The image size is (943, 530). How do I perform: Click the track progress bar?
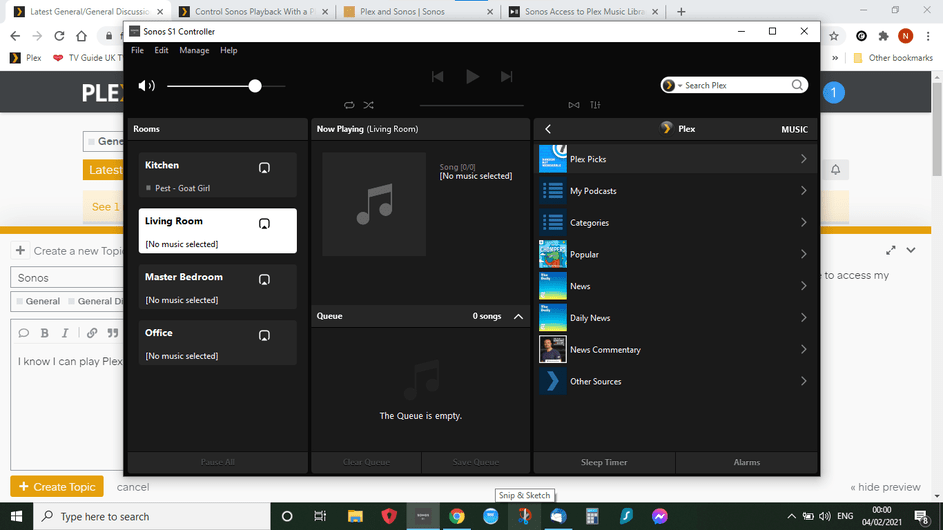472,105
